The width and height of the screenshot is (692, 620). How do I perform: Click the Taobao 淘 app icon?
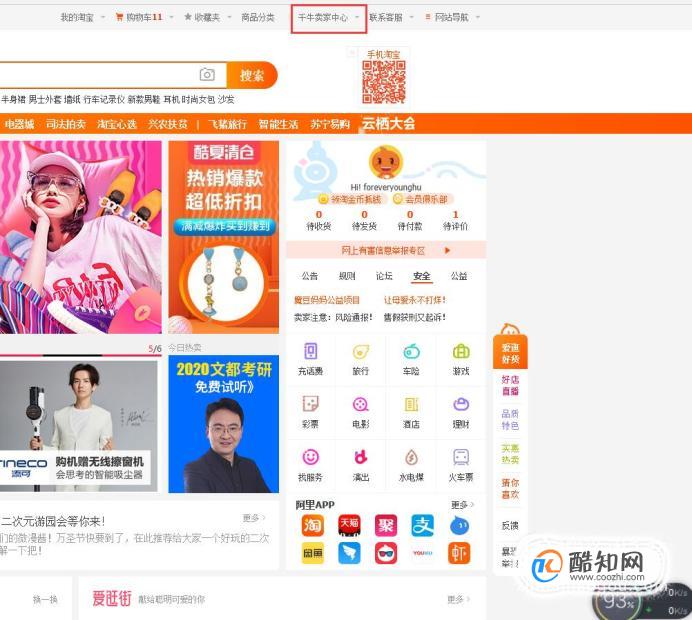tap(312, 526)
